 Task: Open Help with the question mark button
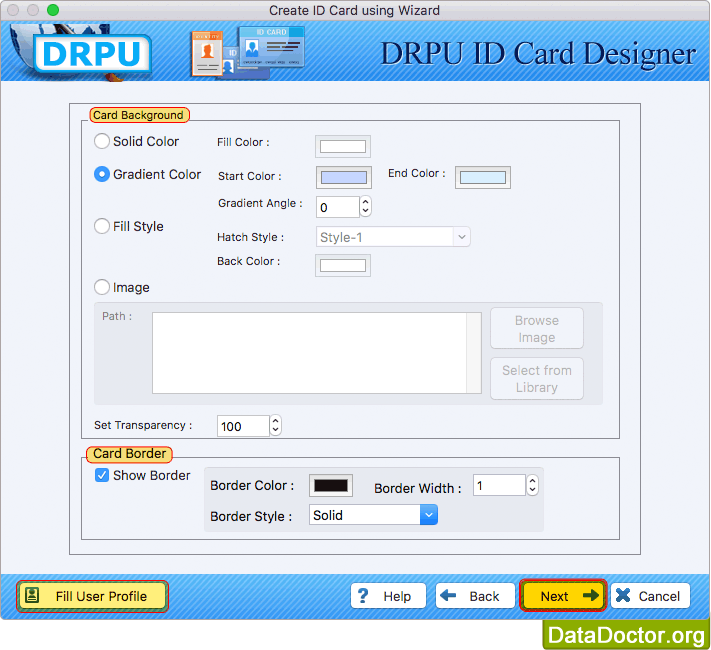388,596
